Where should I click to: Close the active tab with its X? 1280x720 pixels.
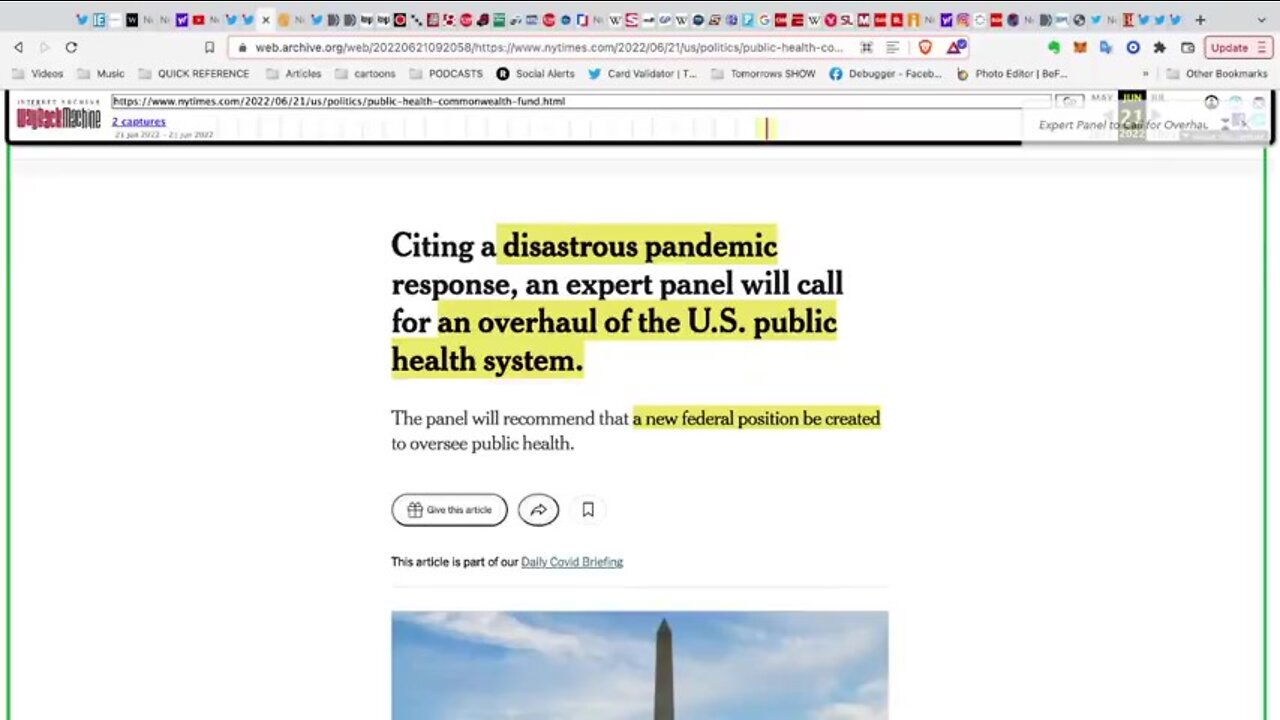[266, 19]
